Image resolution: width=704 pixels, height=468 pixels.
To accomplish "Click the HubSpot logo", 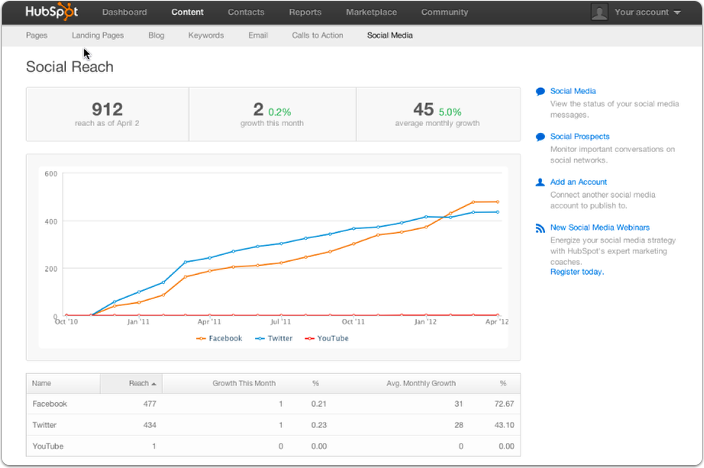I will (54, 12).
